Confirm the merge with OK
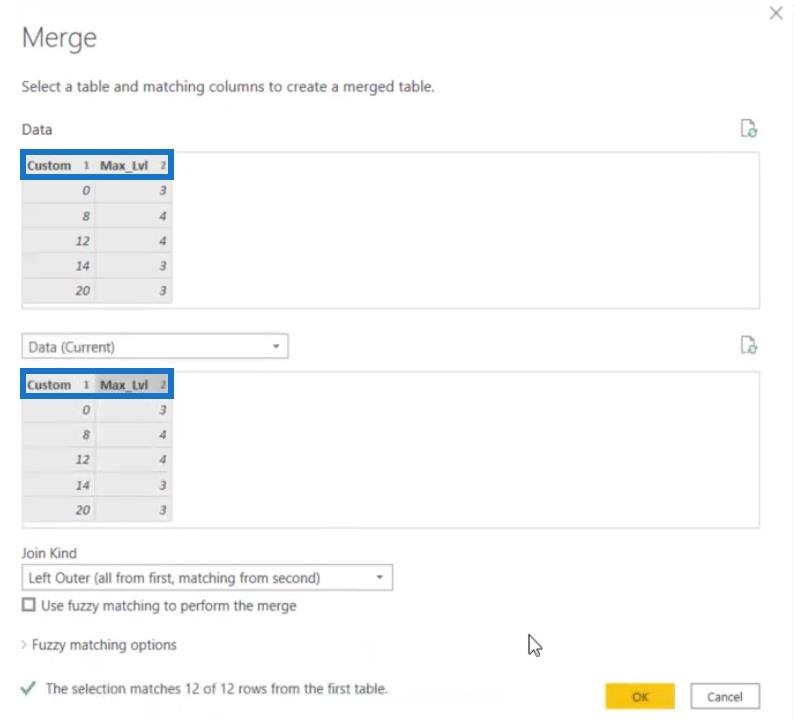Screen dimensions: 794x720 (x=640, y=697)
